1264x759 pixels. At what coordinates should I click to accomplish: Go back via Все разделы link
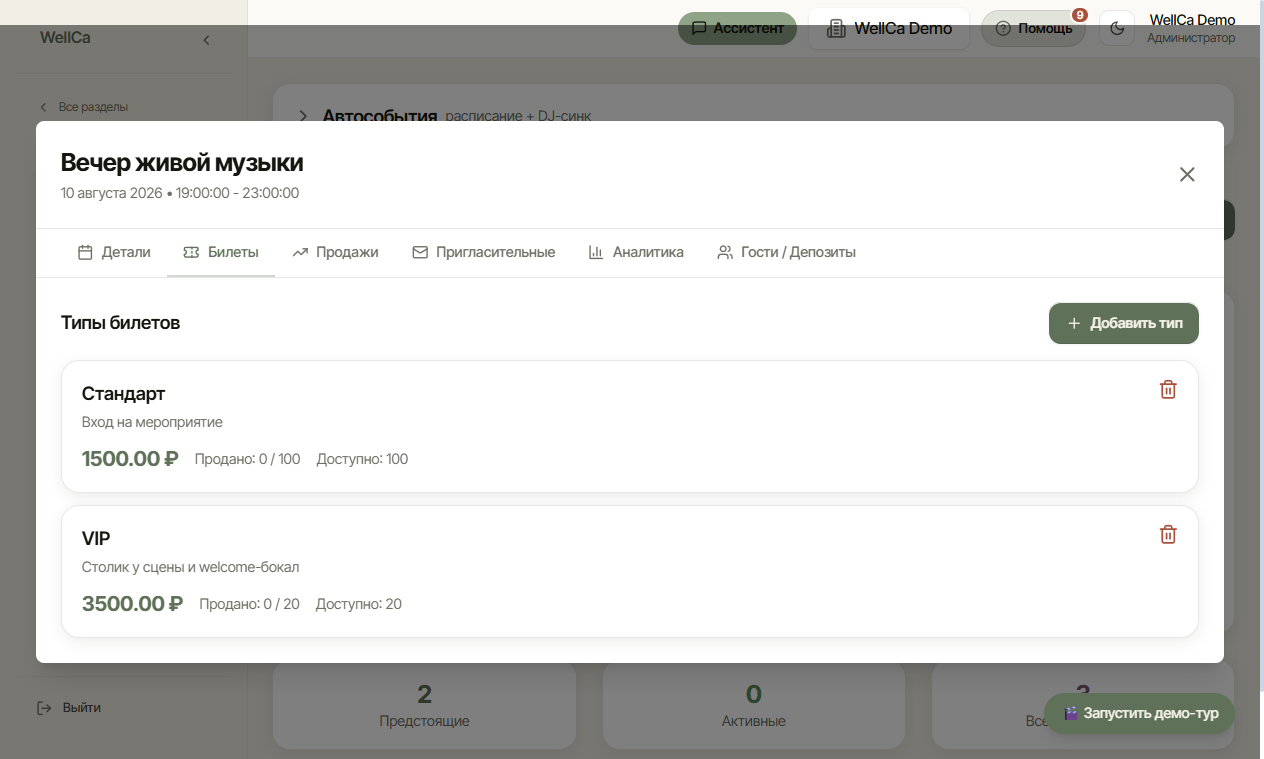(84, 107)
